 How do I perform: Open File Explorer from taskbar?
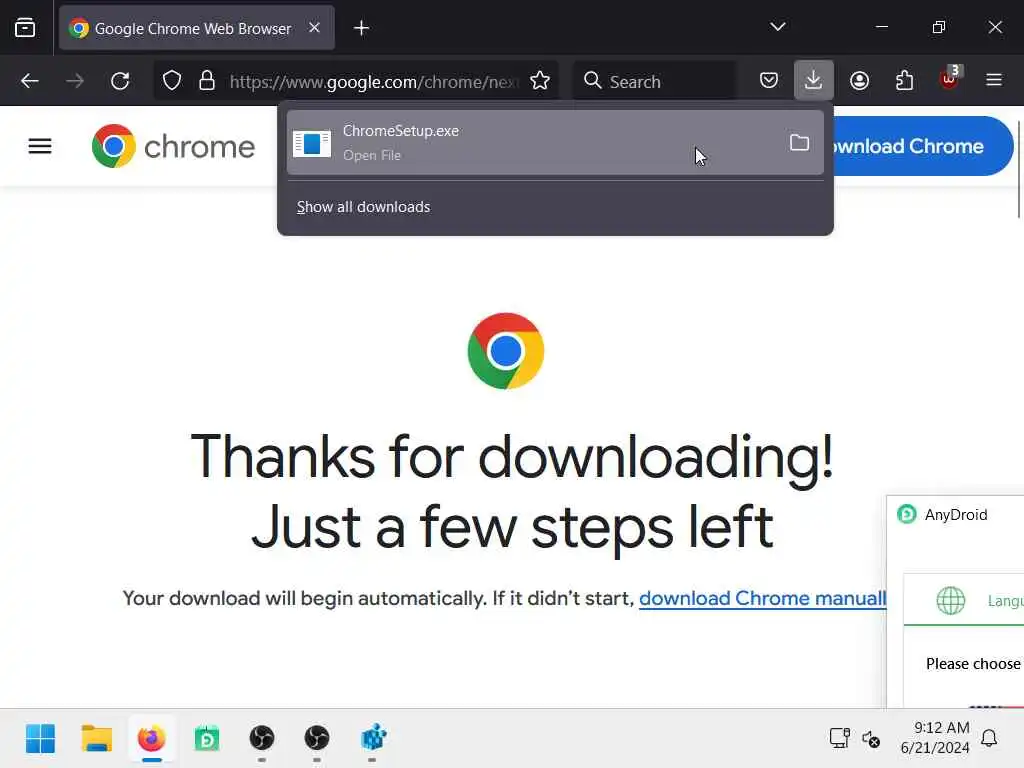(97, 739)
